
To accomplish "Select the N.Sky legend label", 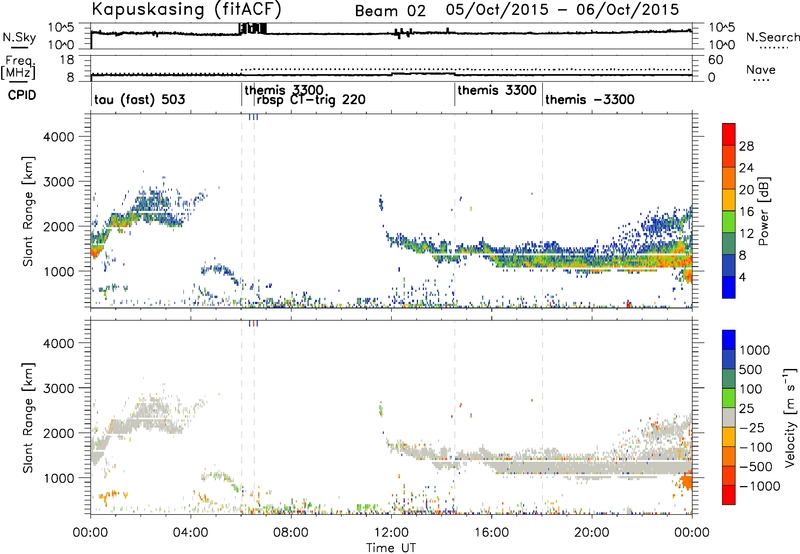I will click(x=19, y=37).
